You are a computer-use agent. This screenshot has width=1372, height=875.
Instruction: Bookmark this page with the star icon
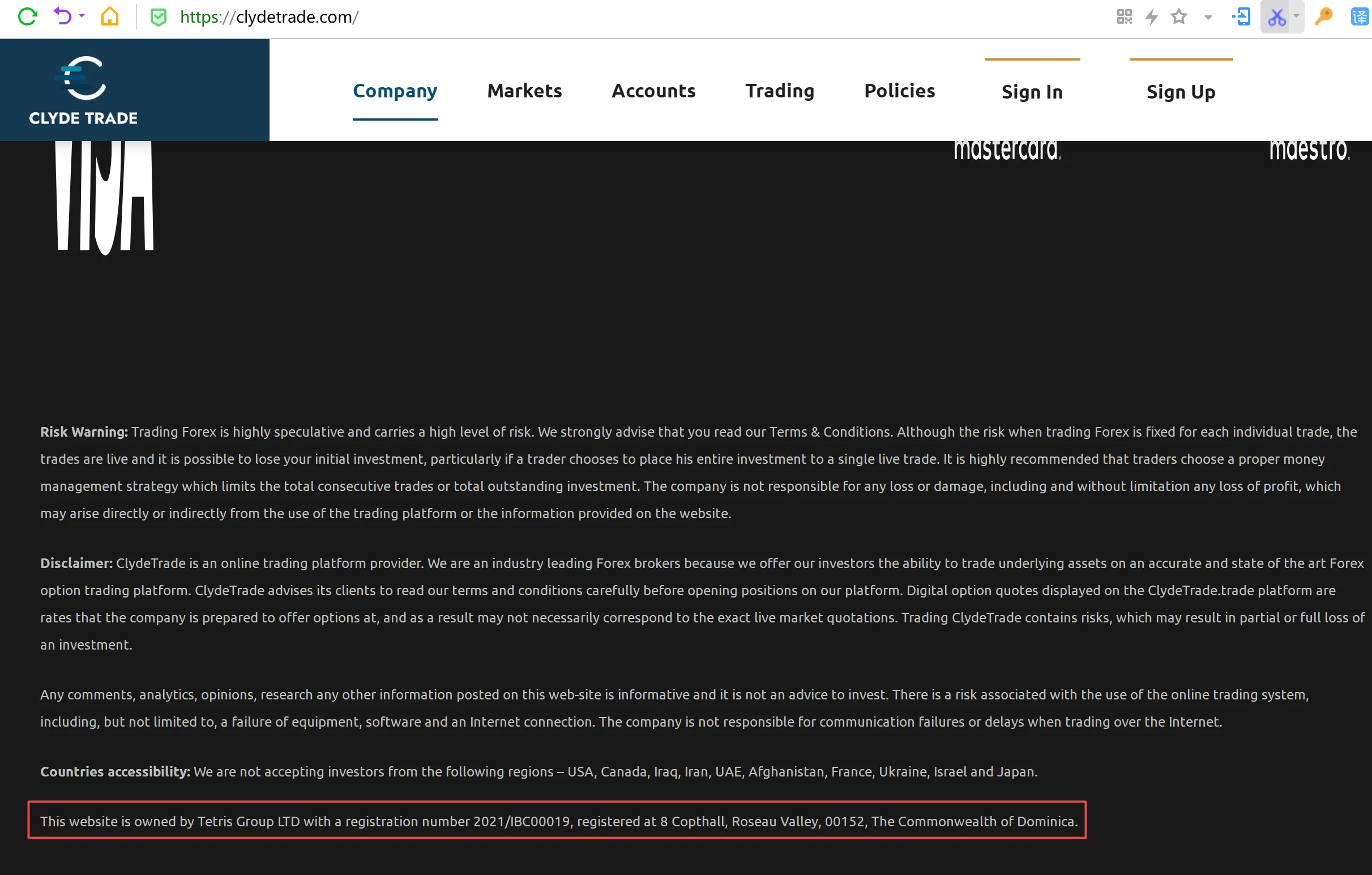(1178, 16)
